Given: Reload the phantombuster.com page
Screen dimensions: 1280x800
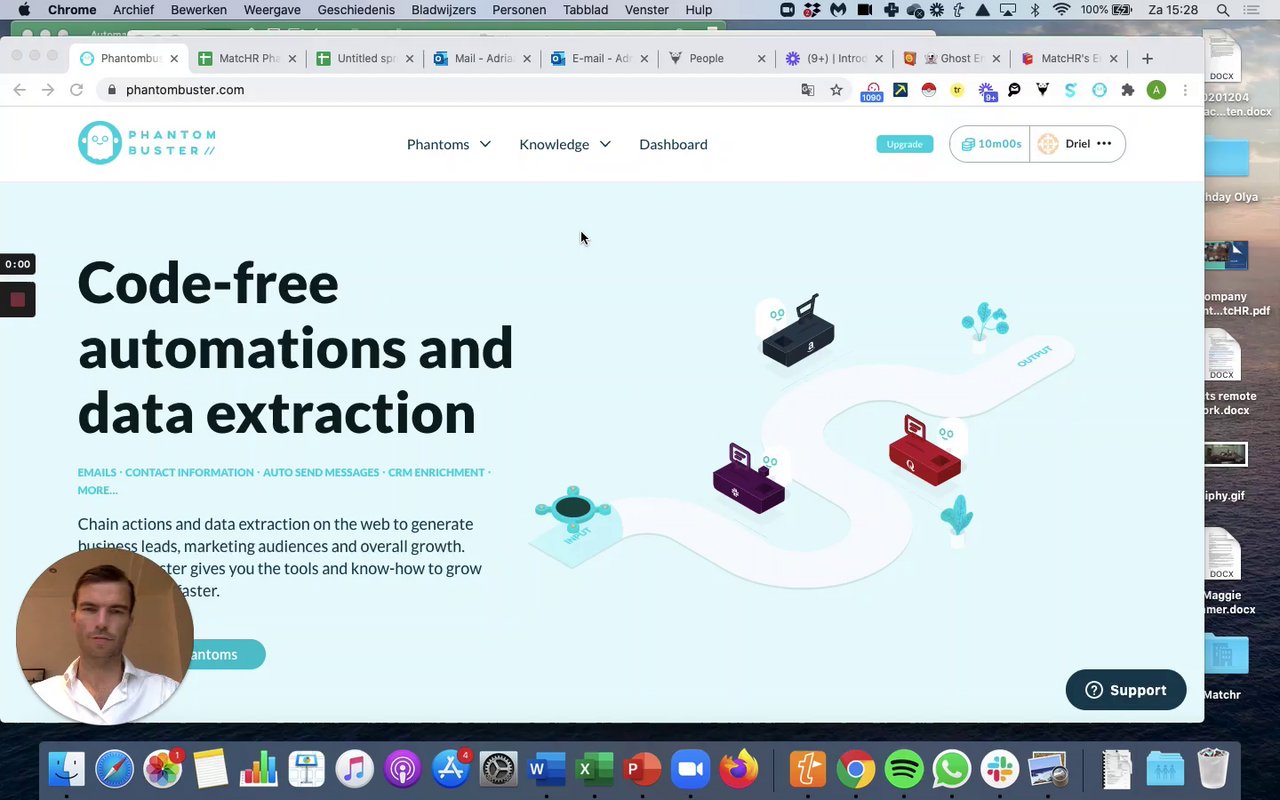Looking at the screenshot, I should click(x=76, y=90).
